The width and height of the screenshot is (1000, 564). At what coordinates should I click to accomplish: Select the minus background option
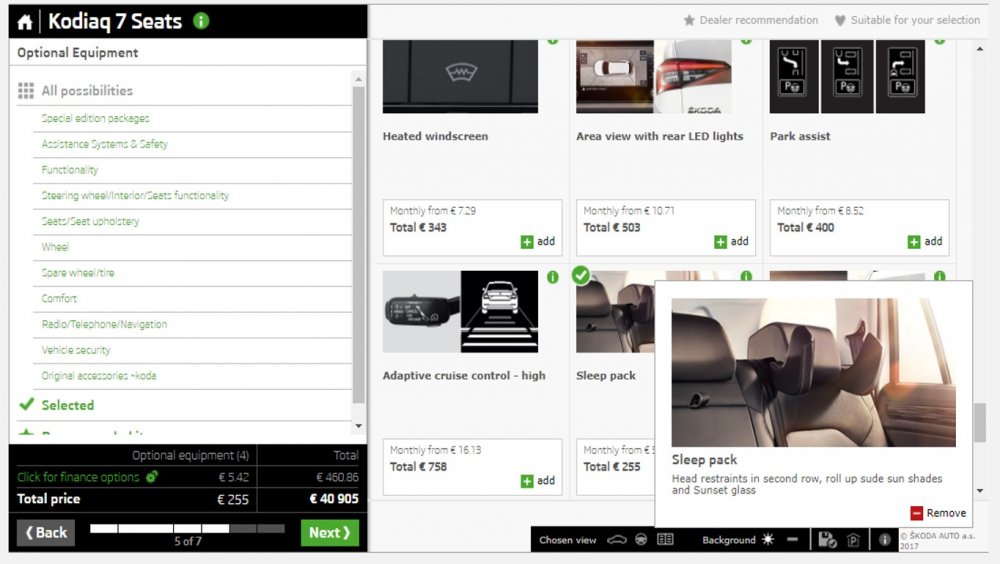[792, 540]
